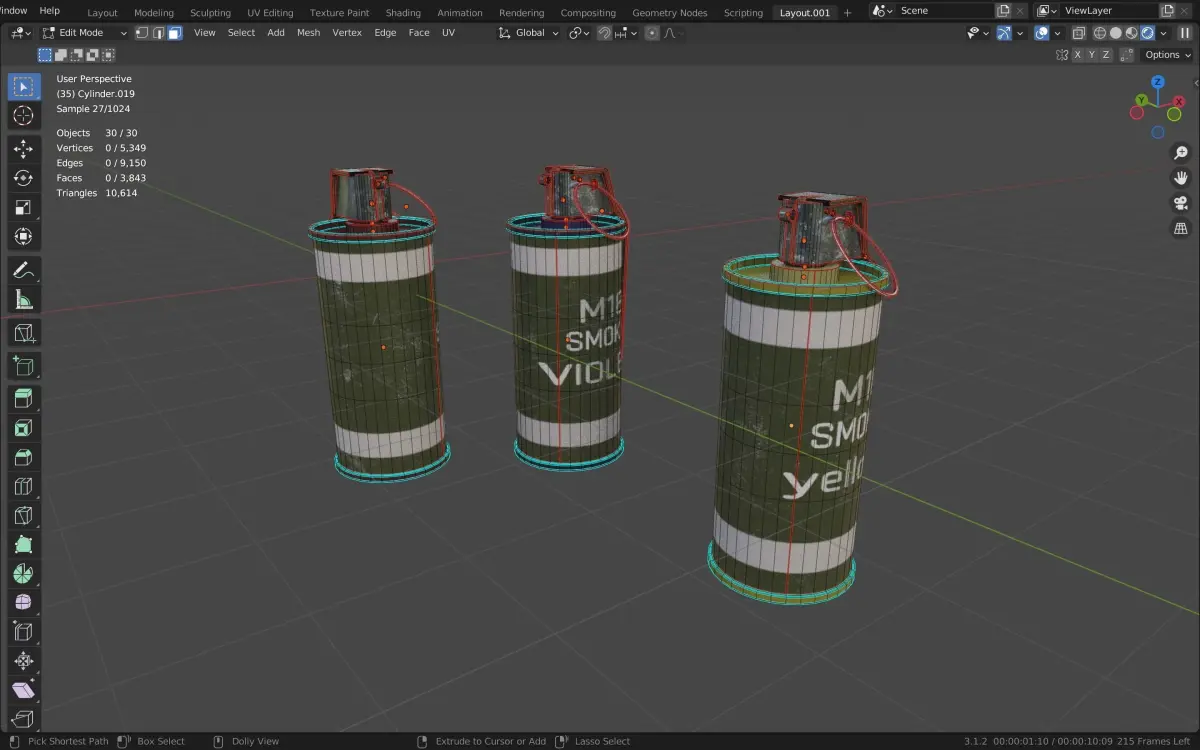Choose the Bevel tool
This screenshot has height=750, width=1200.
(x=23, y=457)
